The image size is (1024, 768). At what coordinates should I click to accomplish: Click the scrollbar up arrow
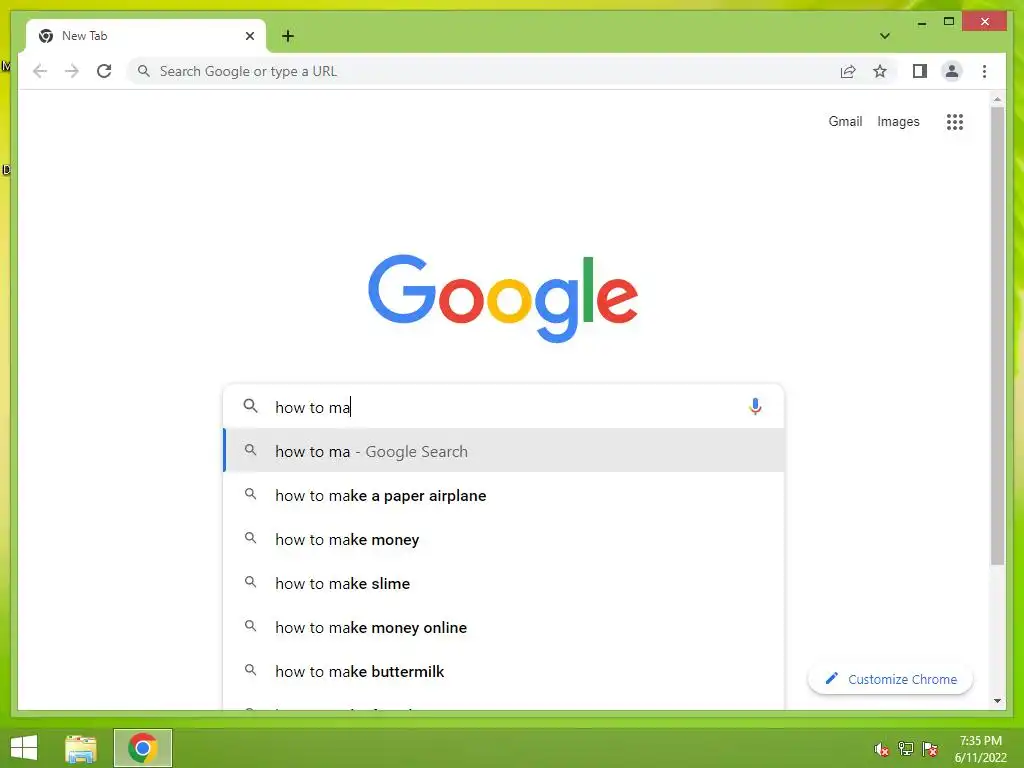tap(997, 99)
